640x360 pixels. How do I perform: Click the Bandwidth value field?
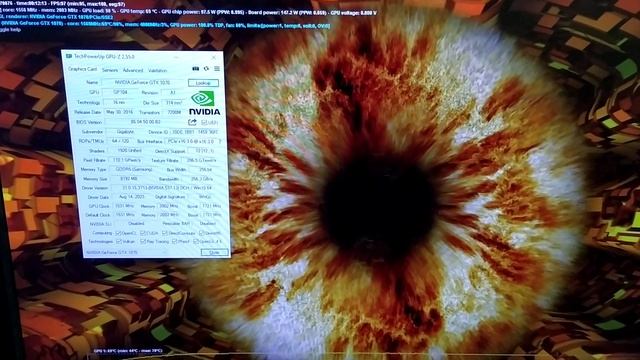point(202,179)
